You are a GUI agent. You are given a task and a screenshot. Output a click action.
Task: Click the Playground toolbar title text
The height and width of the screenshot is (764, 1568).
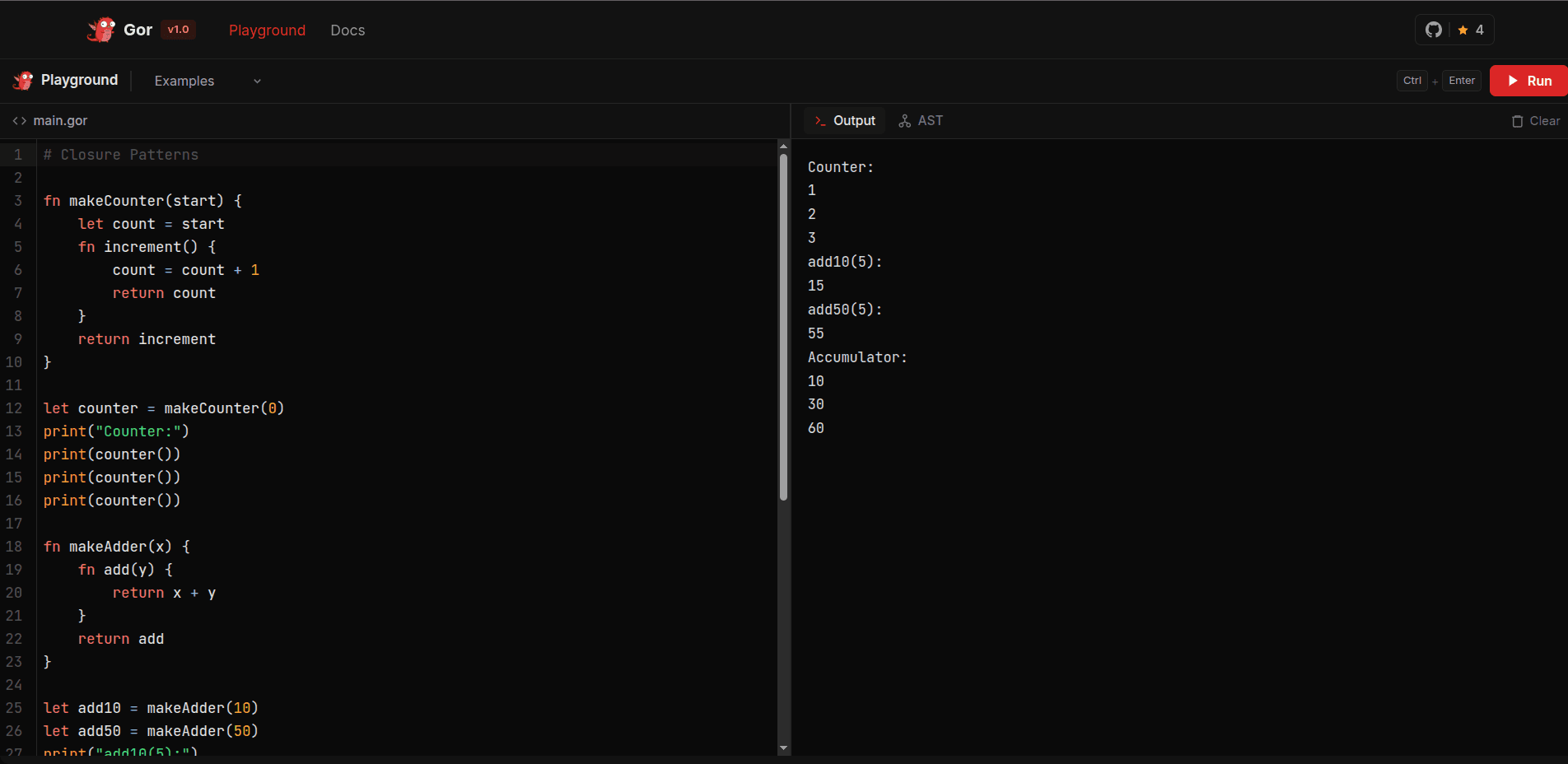79,80
